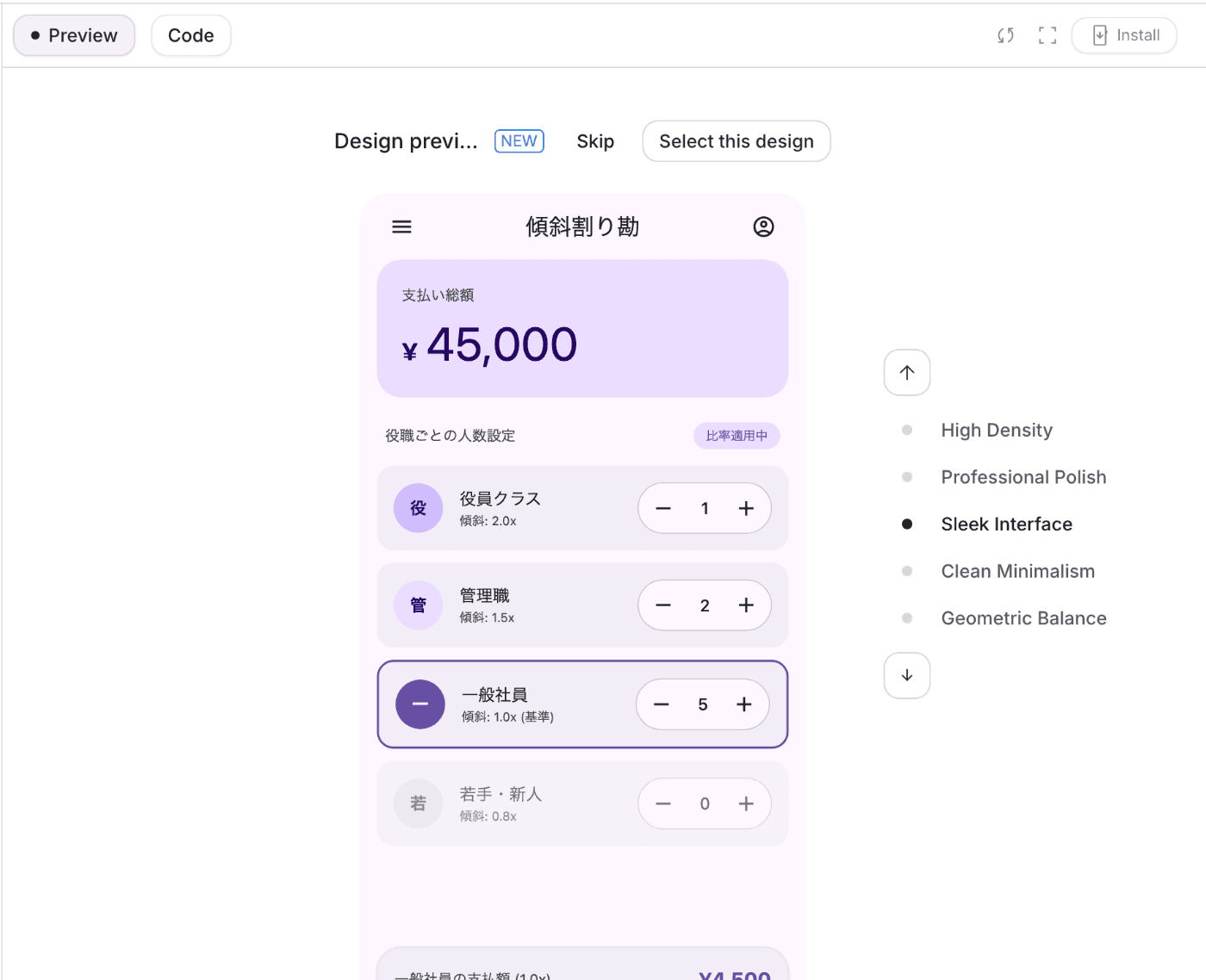Click the NEW badge next to Design preview
This screenshot has width=1206, height=980.
click(x=519, y=141)
